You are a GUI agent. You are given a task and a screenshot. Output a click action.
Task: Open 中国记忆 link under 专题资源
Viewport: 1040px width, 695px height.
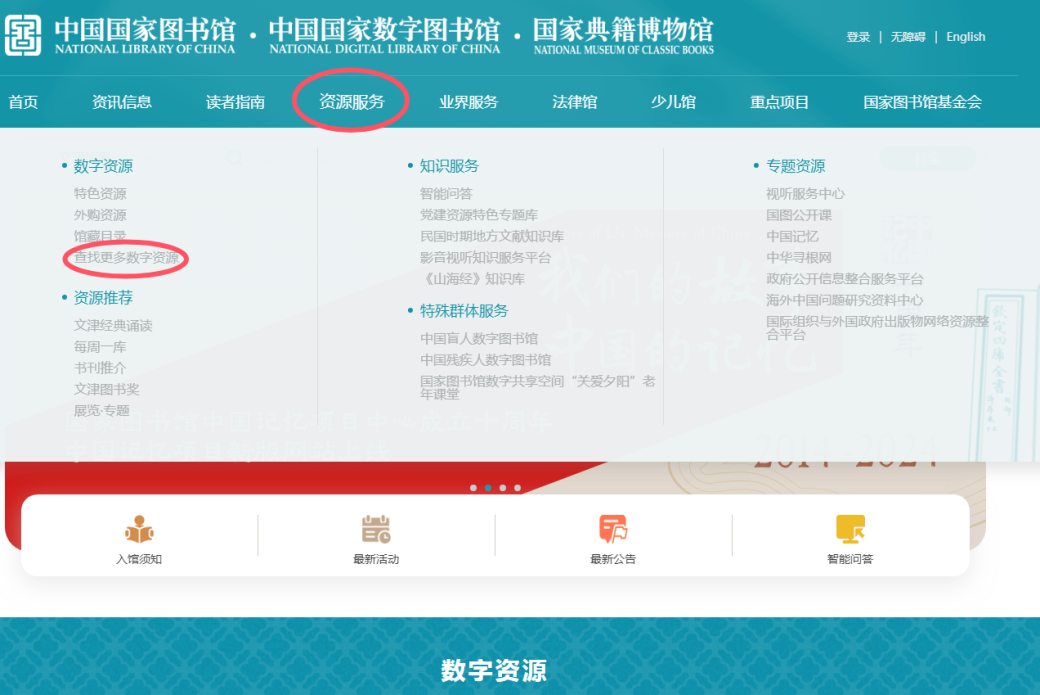pos(793,236)
